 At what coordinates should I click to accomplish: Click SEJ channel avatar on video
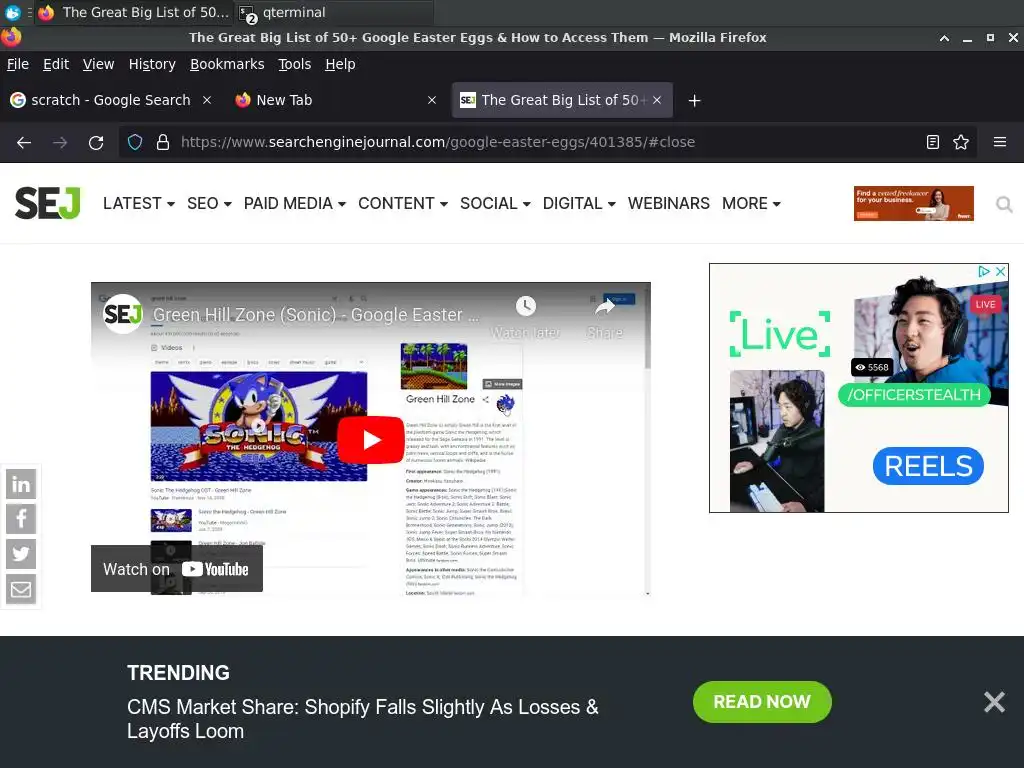[122, 314]
